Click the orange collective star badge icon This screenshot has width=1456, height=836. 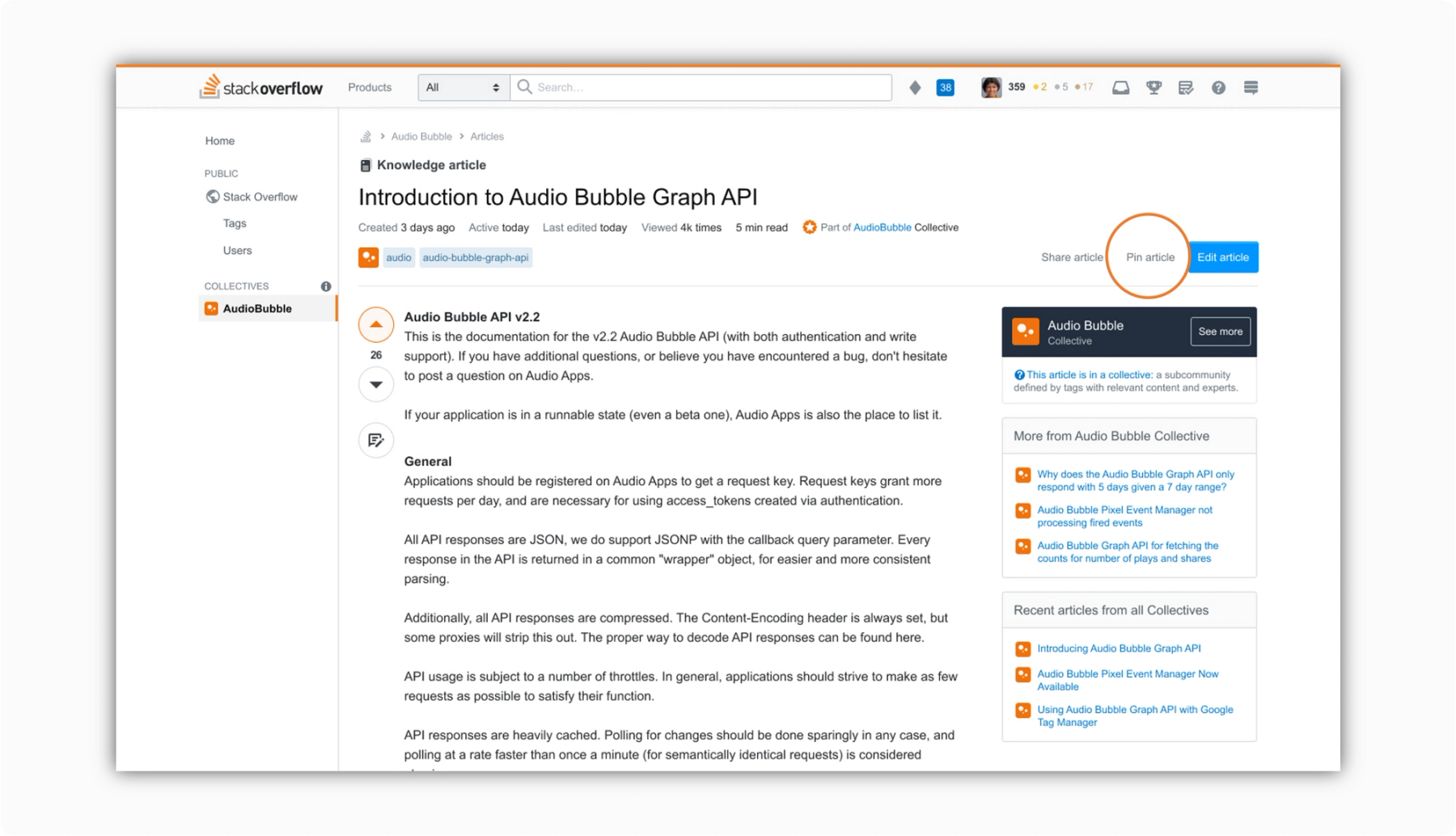[809, 227]
